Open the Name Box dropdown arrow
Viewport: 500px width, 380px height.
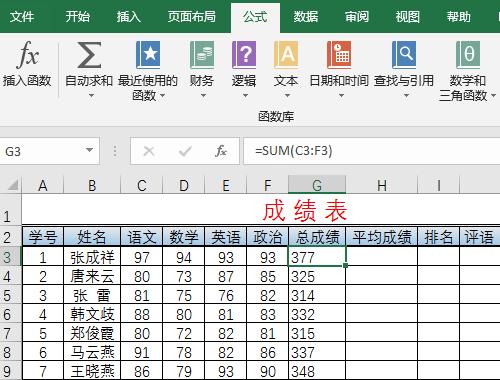click(89, 150)
